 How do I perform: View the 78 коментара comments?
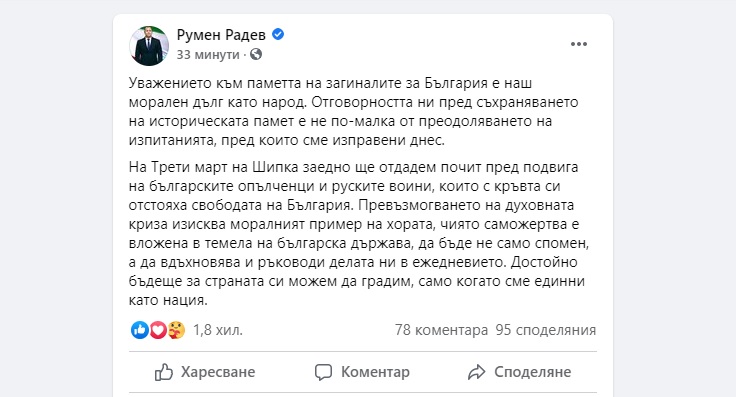pos(441,330)
